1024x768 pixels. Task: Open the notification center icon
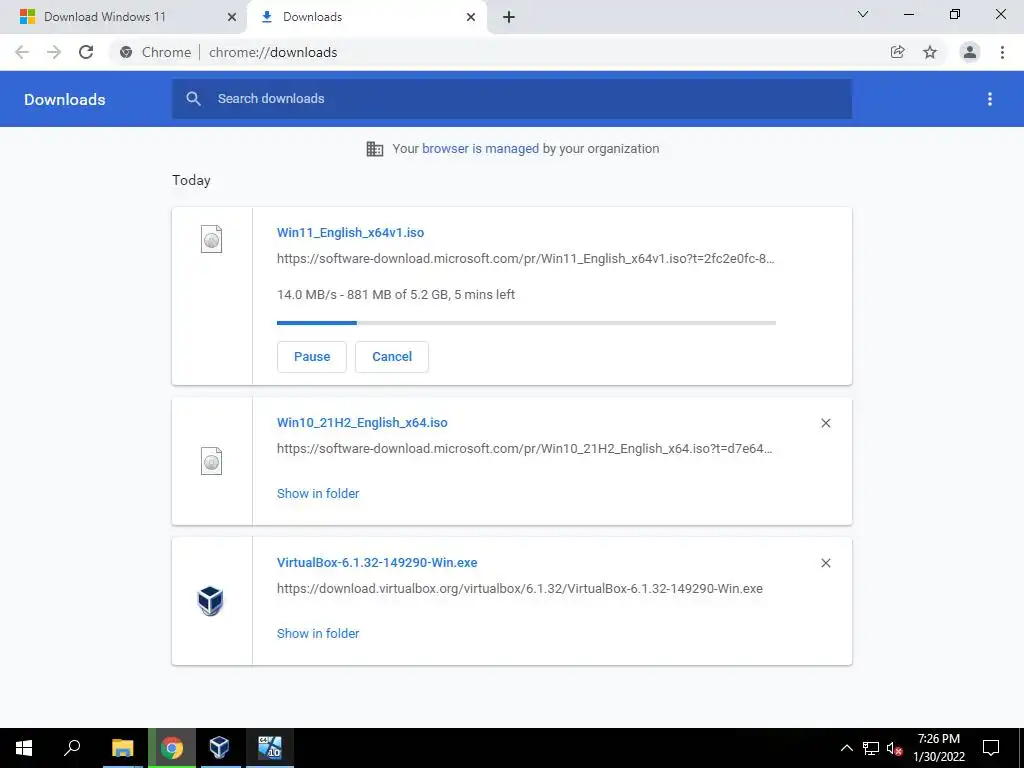(x=991, y=748)
